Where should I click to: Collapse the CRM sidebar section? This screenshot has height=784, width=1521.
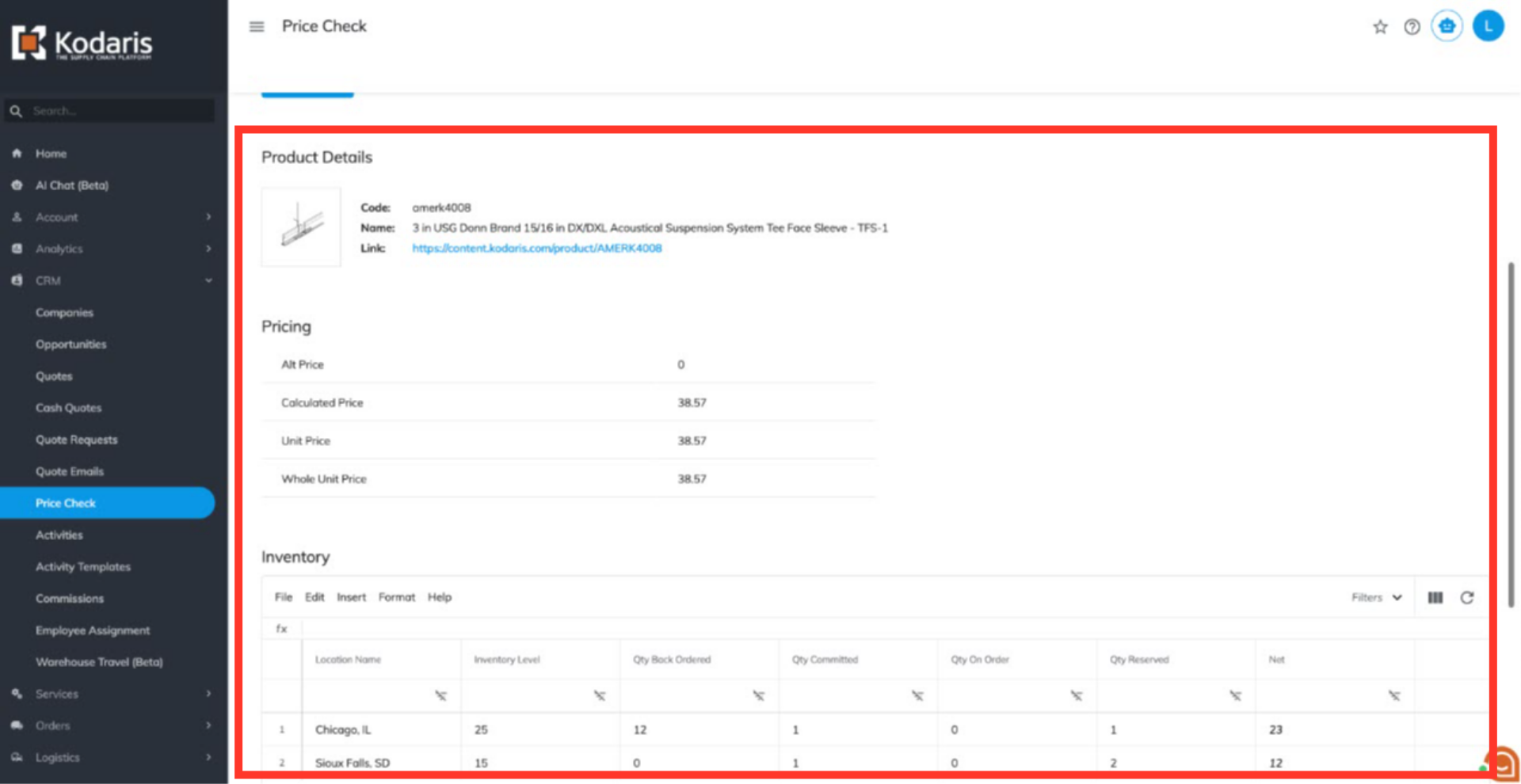tap(208, 280)
